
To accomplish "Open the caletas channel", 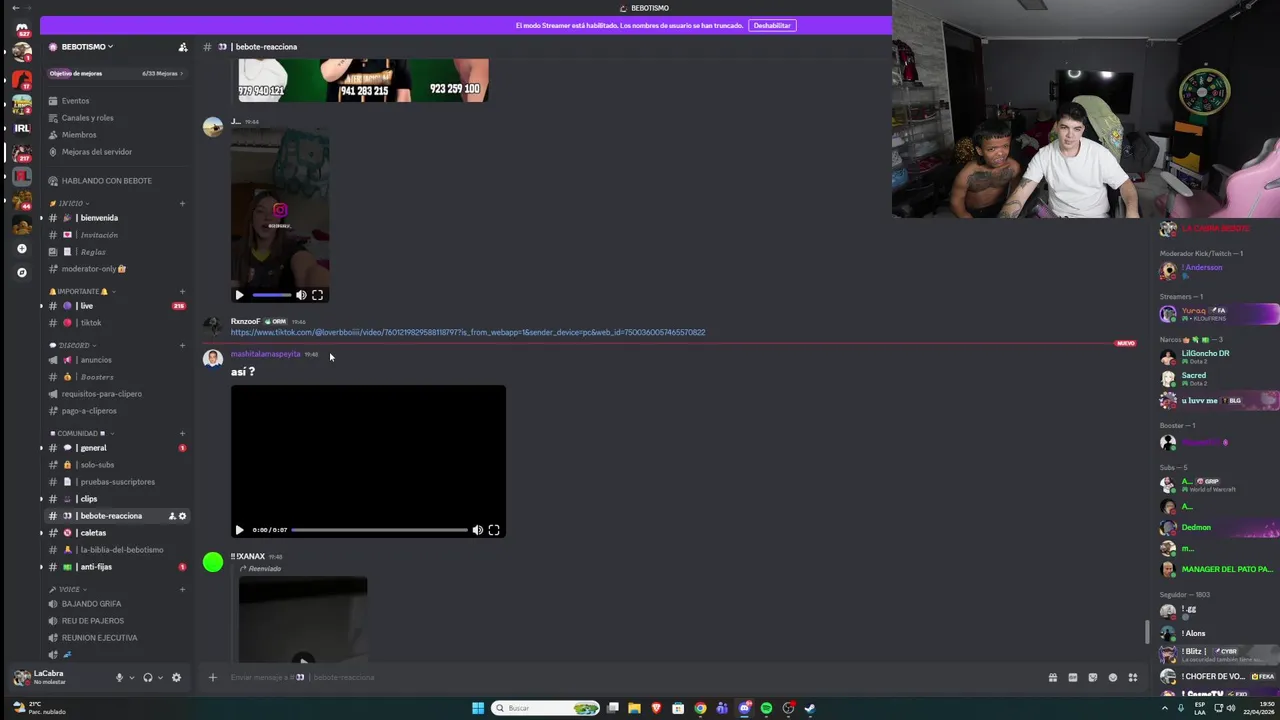I will point(92,533).
